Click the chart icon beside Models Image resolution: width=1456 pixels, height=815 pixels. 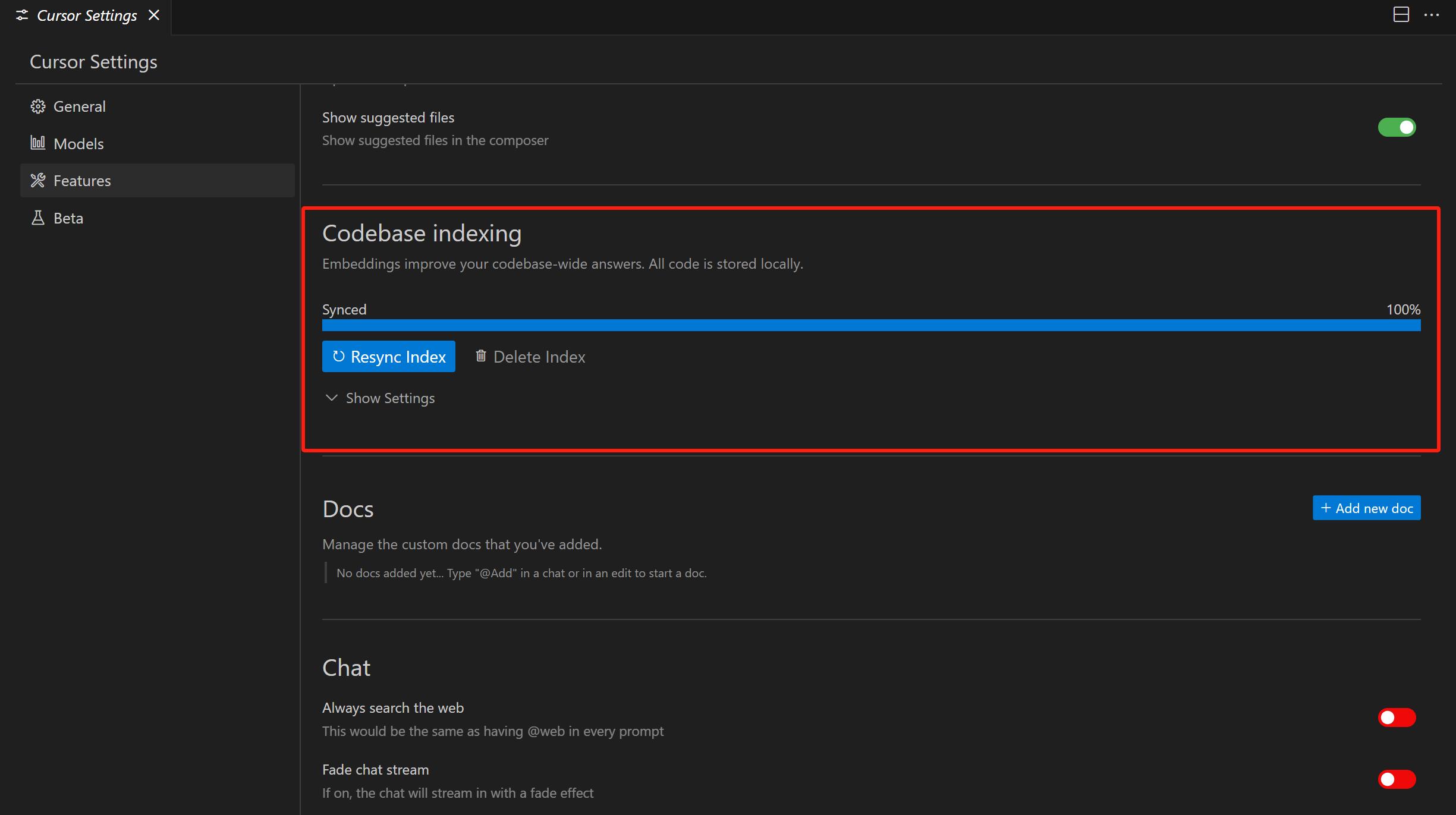click(38, 143)
